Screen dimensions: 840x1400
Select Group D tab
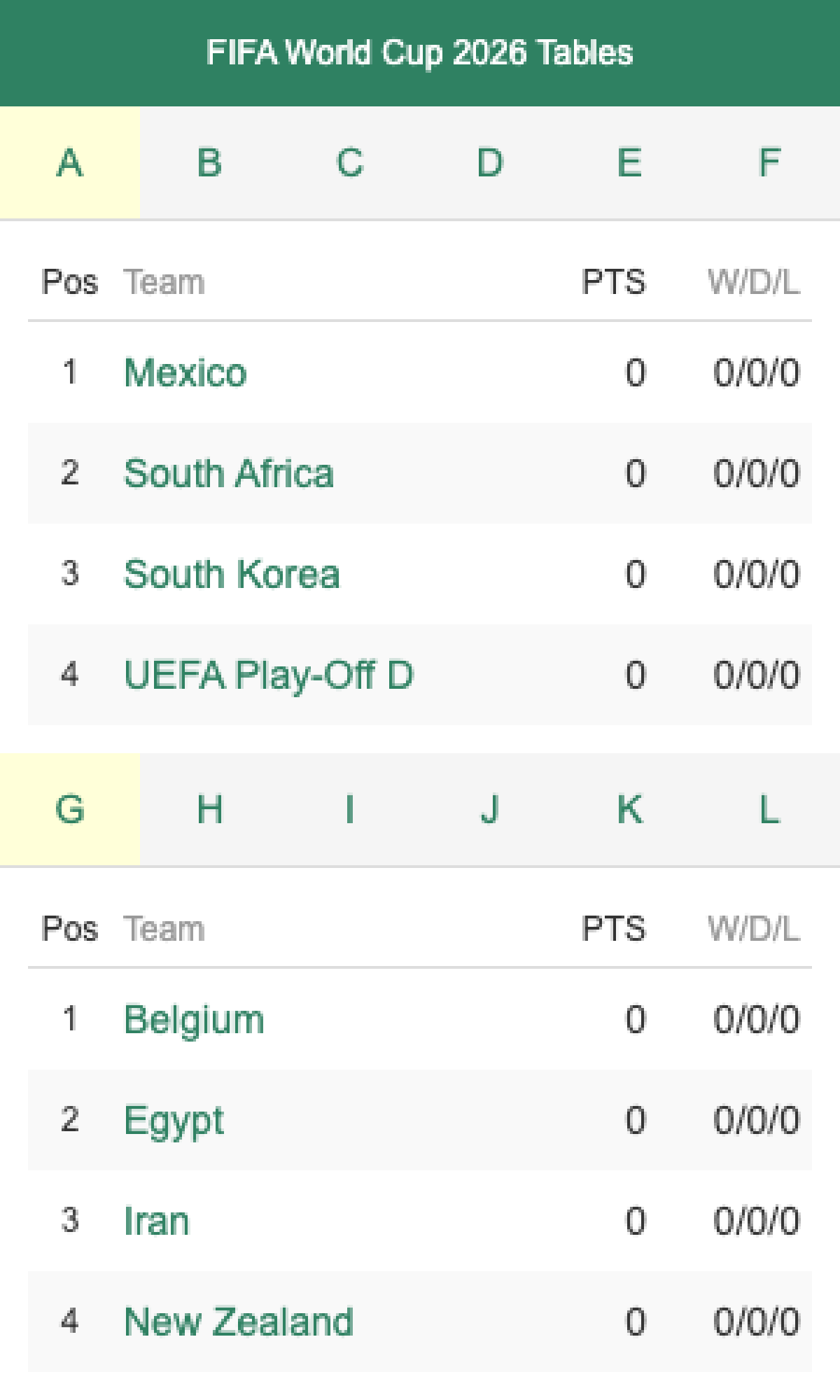click(489, 163)
